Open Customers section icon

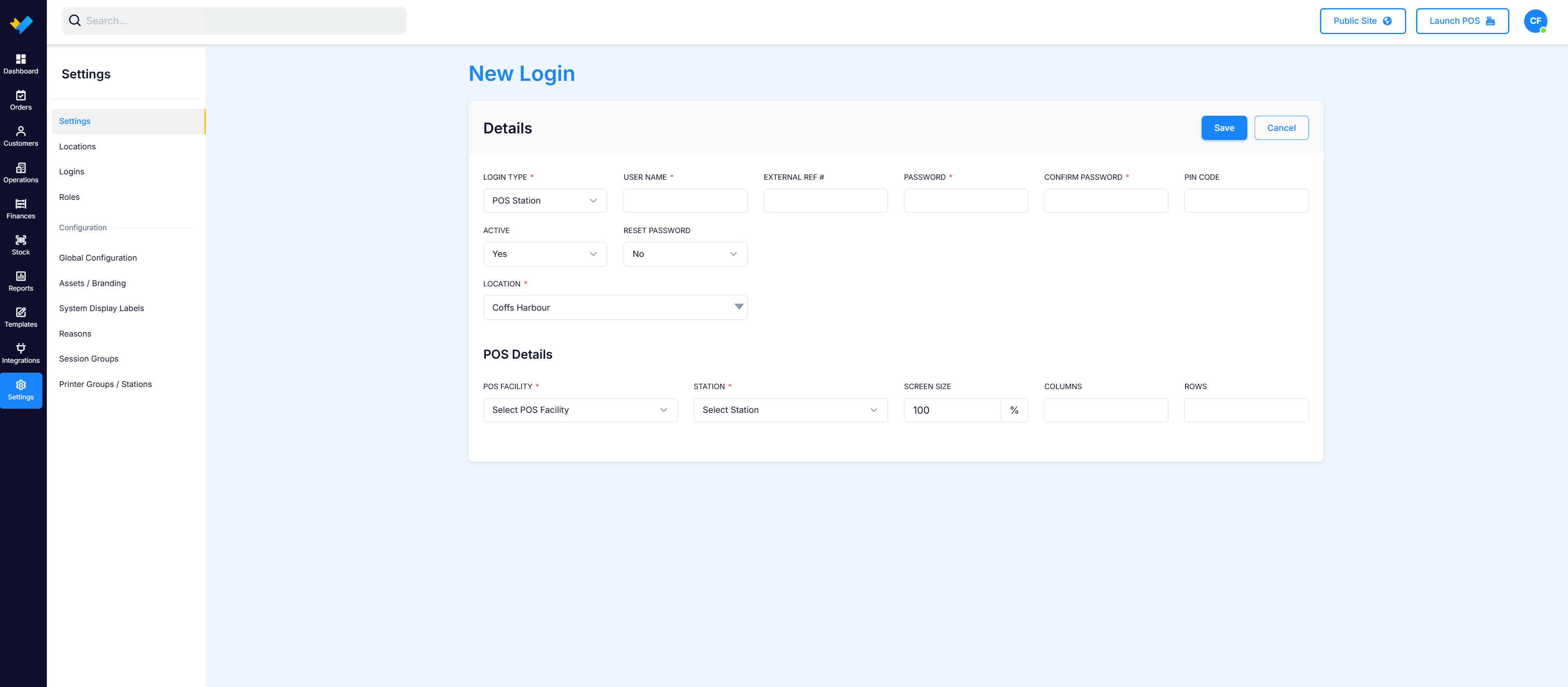(x=21, y=131)
